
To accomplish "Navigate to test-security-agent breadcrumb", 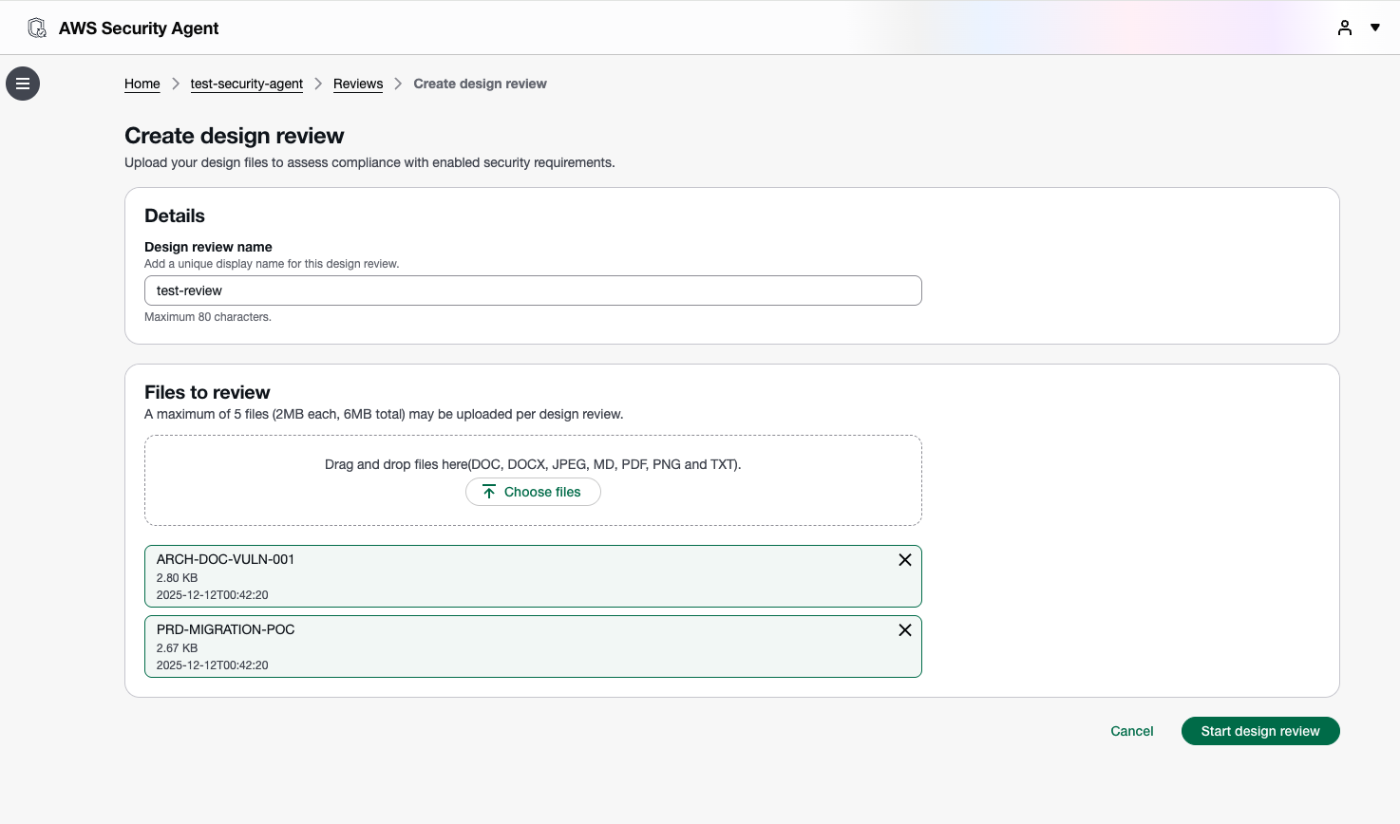I will [246, 84].
